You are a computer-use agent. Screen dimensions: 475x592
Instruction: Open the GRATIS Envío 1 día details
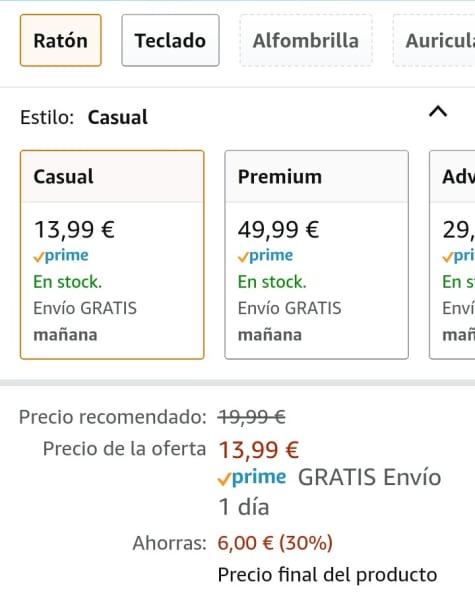click(329, 492)
